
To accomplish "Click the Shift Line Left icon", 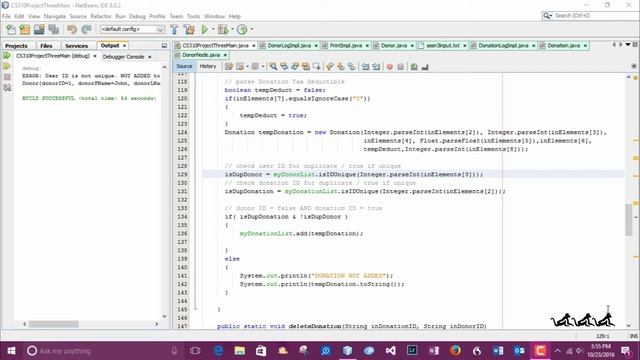I will (x=365, y=67).
